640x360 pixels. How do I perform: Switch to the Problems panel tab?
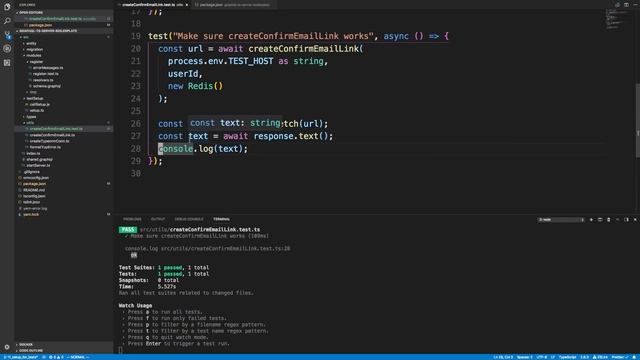point(132,219)
